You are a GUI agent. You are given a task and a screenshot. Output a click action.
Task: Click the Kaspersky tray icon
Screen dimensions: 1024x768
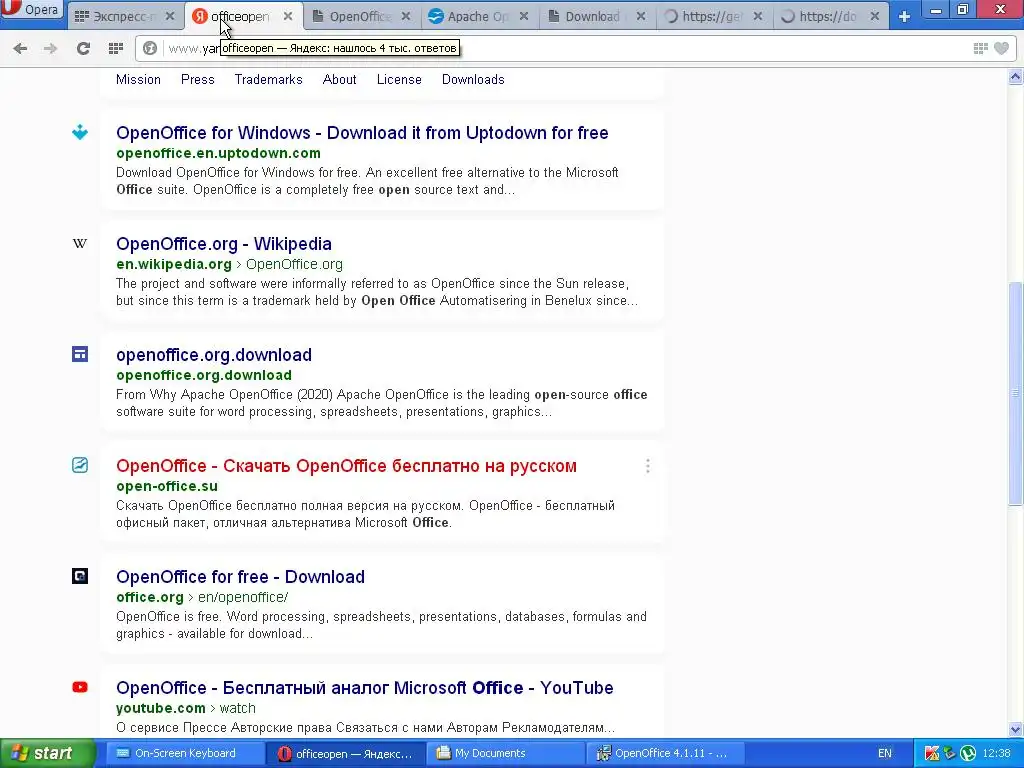click(932, 753)
